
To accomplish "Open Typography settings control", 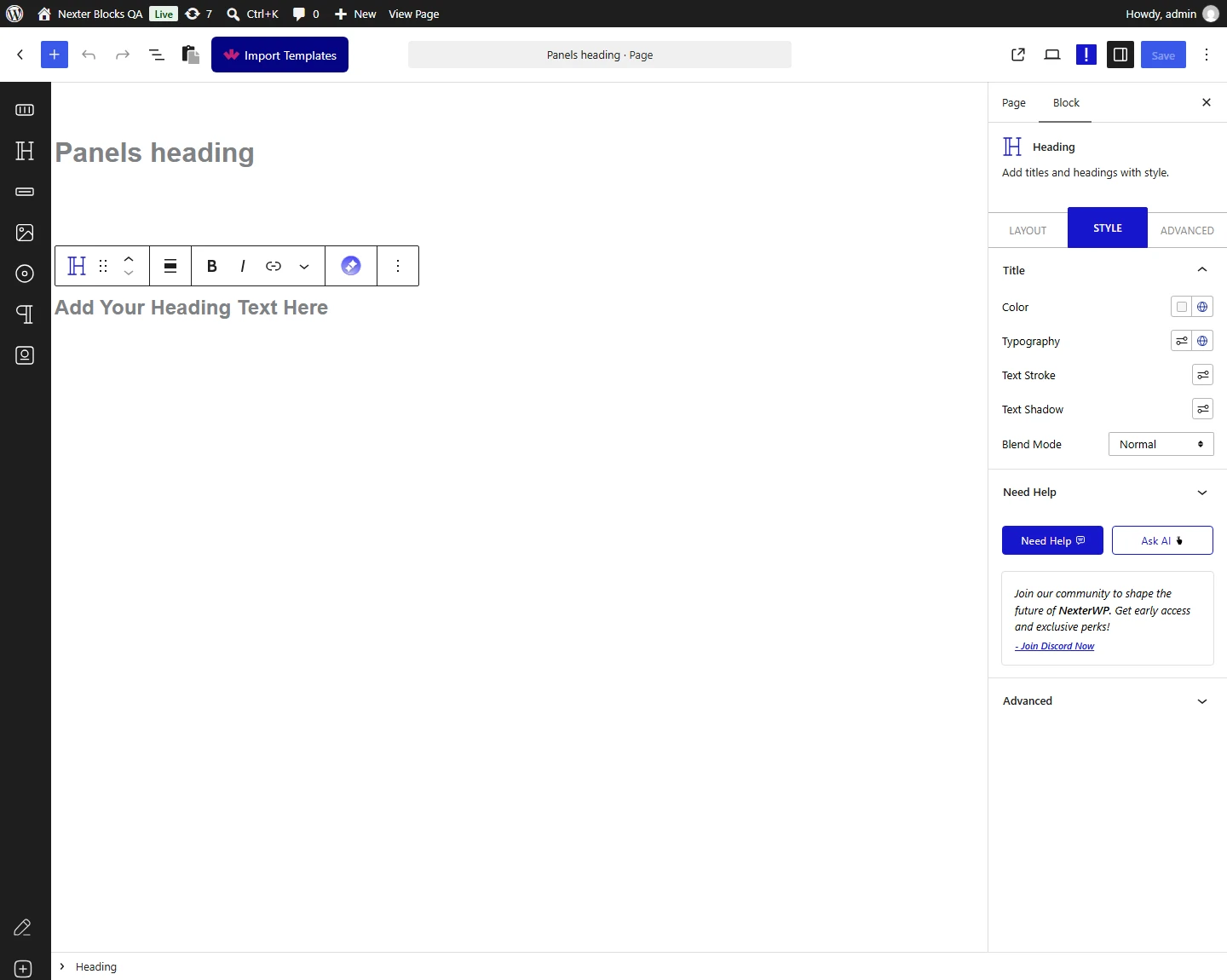I will coord(1181,341).
